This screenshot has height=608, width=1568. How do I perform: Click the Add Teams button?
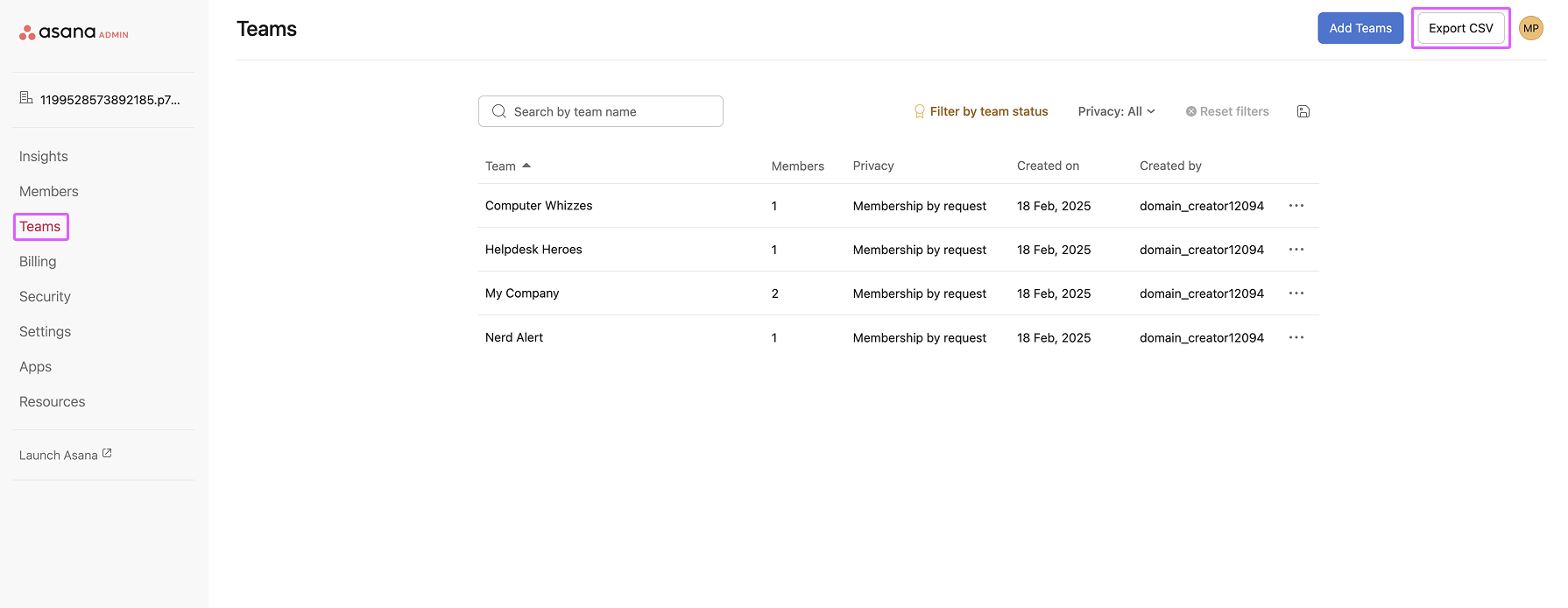tap(1360, 28)
